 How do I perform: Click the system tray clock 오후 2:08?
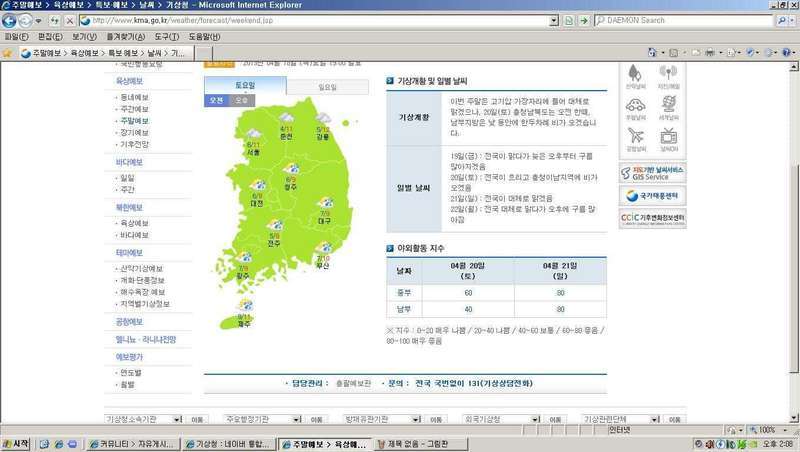click(778, 444)
